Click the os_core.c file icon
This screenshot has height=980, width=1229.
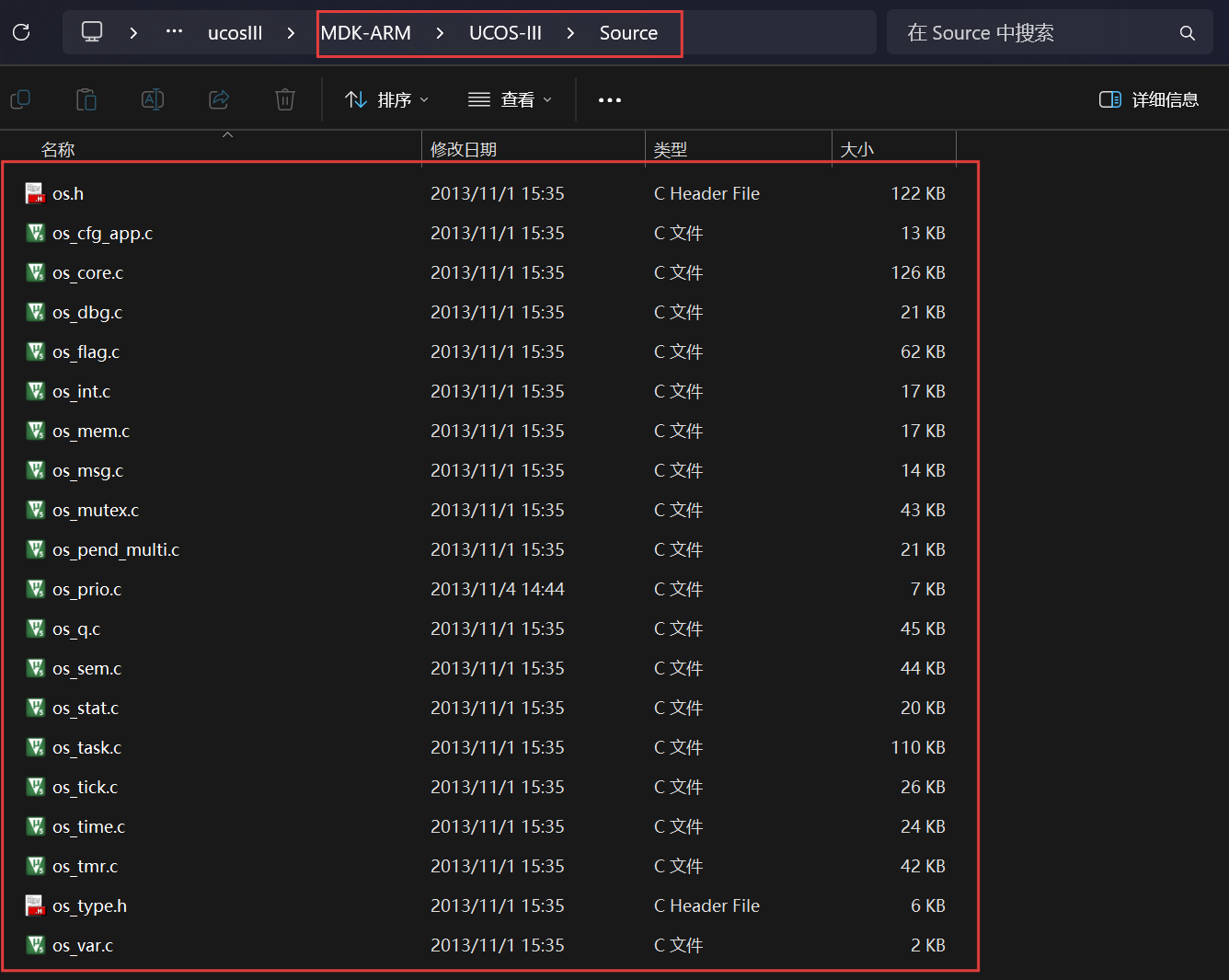tap(35, 272)
